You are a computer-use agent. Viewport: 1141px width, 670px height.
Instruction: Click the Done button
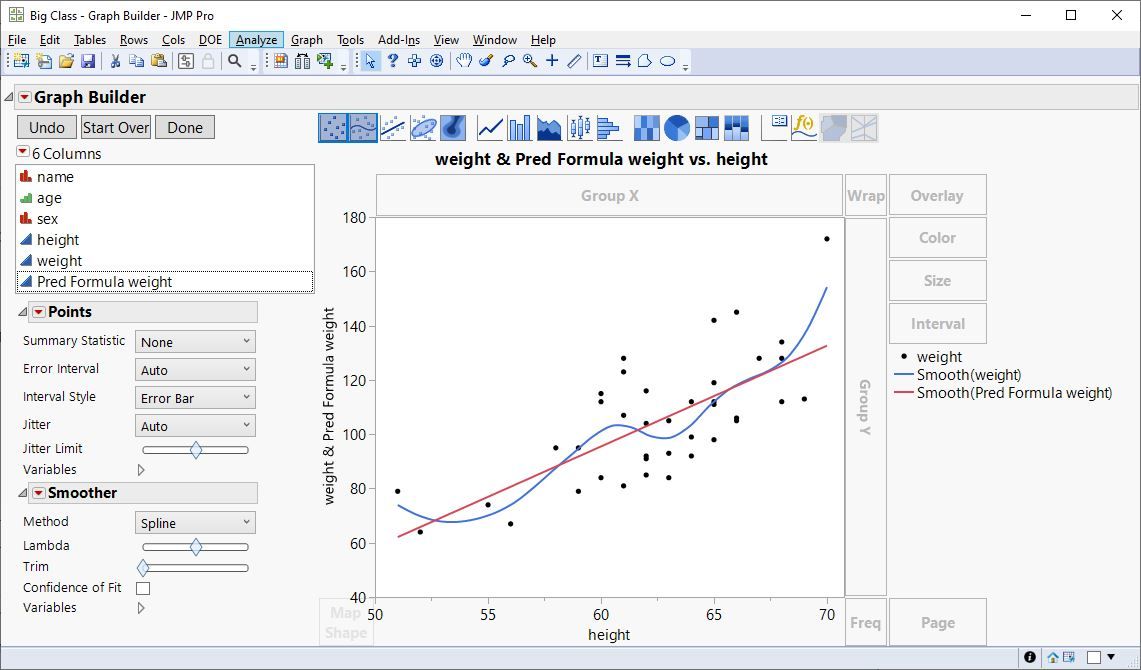click(x=185, y=127)
